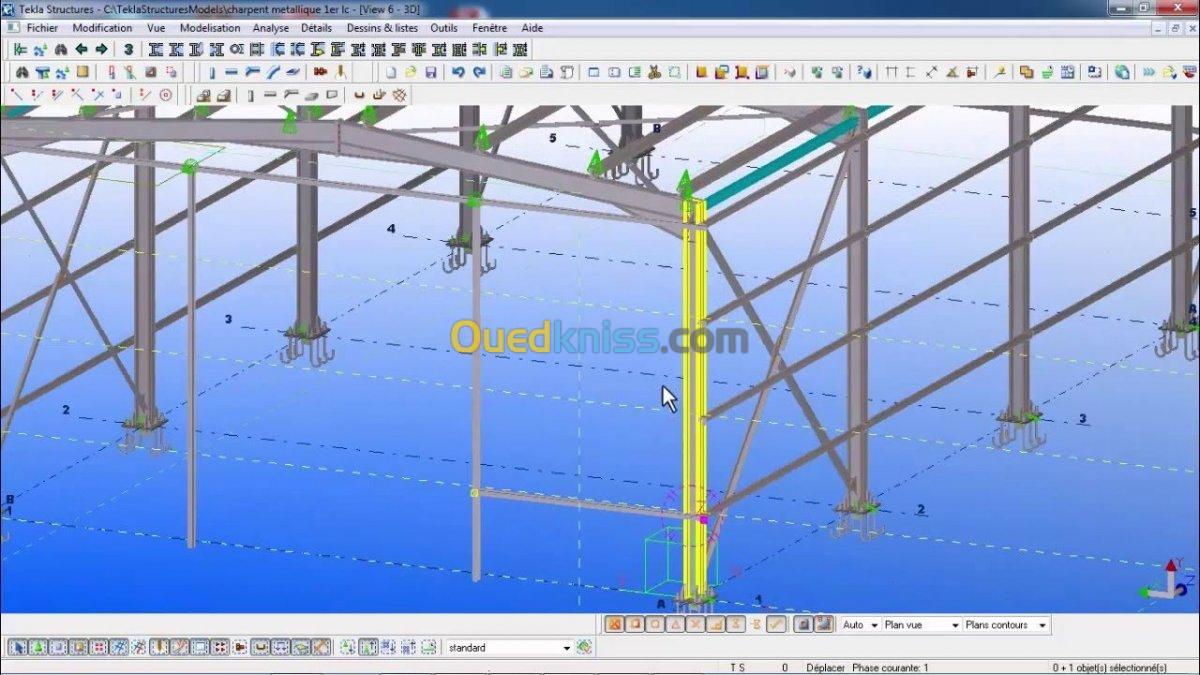Open the Aide menu

point(532,28)
